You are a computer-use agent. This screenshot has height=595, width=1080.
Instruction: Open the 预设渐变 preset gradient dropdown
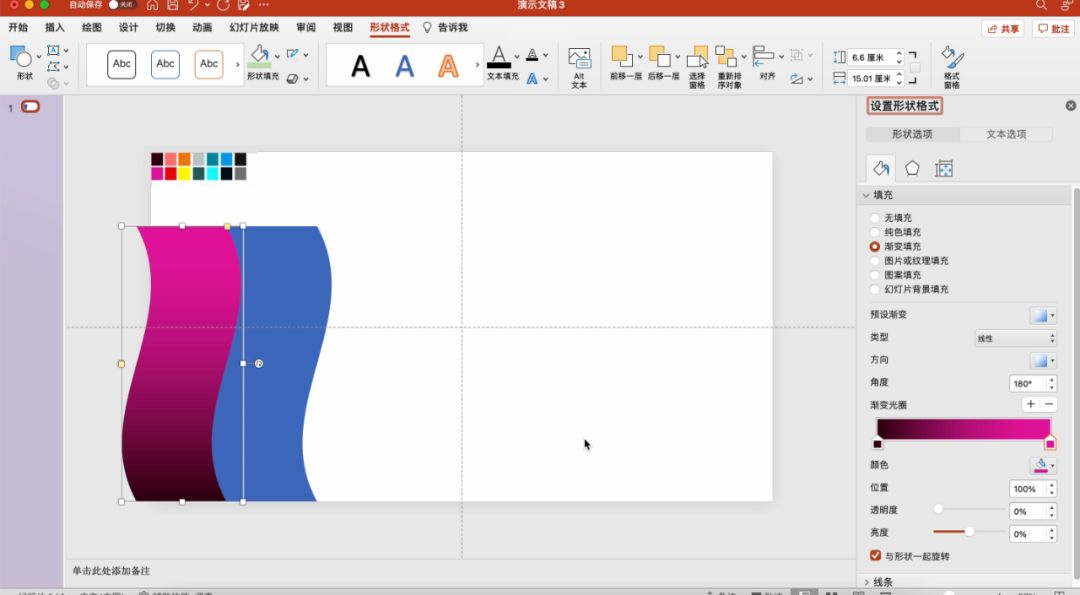coord(1043,315)
